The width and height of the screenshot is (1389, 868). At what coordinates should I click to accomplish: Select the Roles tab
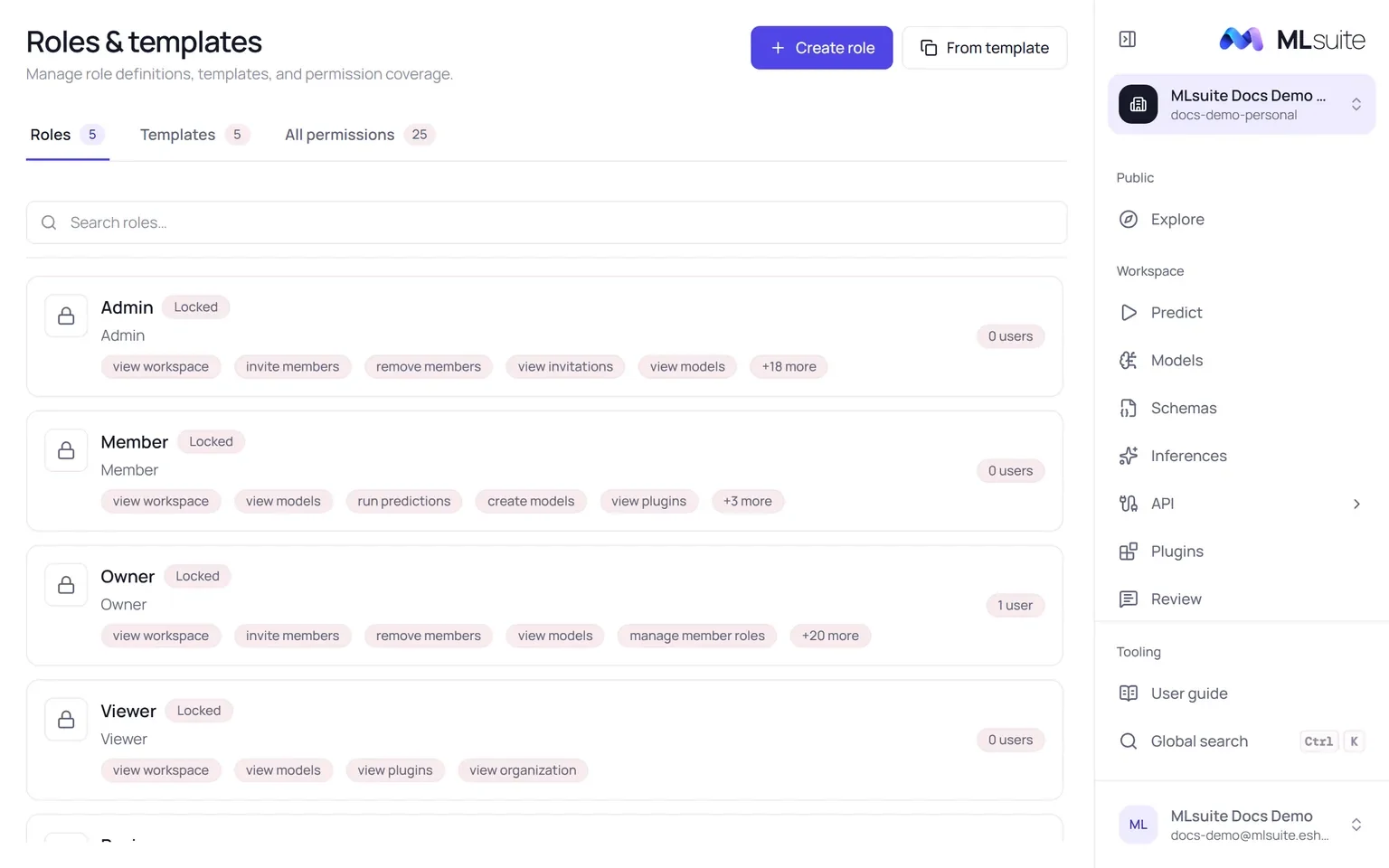[68, 135]
